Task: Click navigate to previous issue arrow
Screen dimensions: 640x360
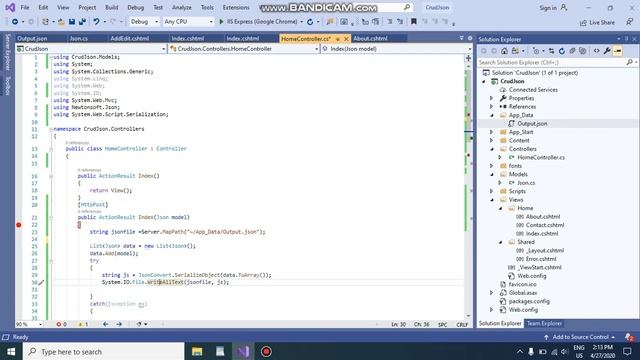Action: [106, 324]
